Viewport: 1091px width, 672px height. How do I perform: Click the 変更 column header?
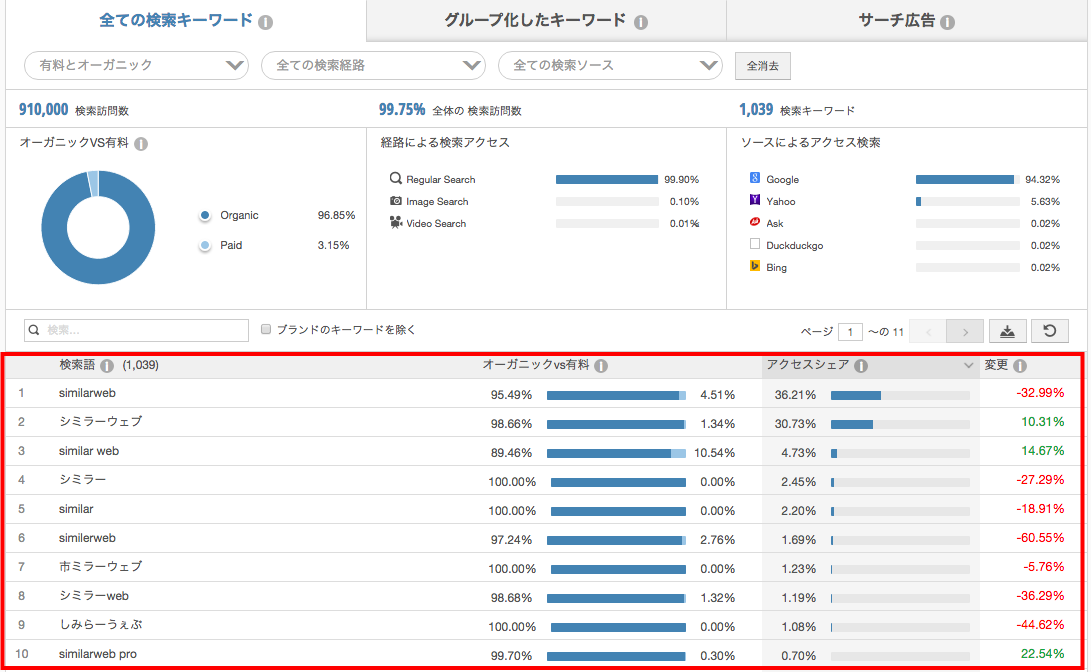(996, 365)
